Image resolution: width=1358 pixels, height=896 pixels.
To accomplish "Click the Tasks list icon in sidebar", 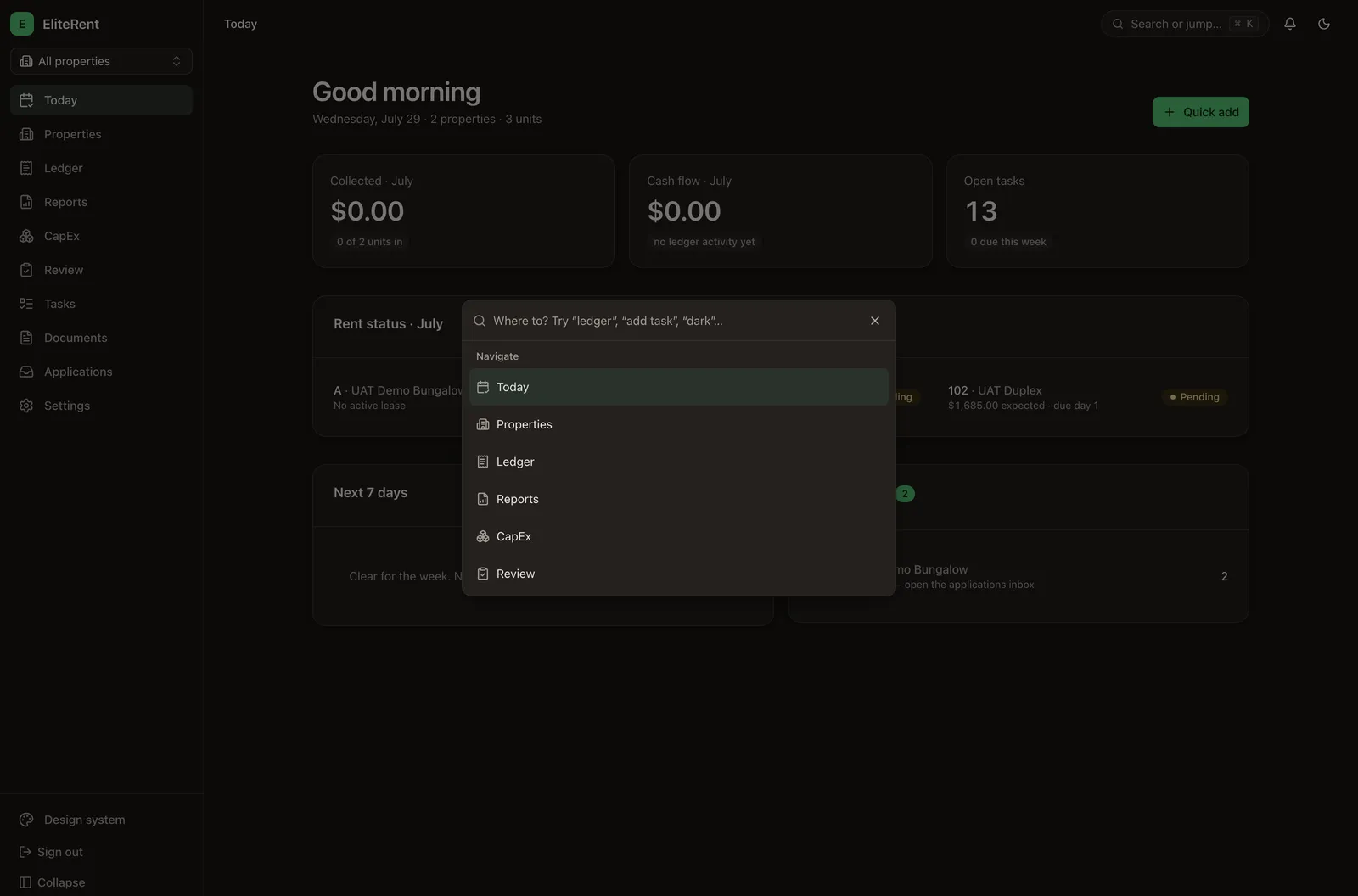I will click(26, 304).
